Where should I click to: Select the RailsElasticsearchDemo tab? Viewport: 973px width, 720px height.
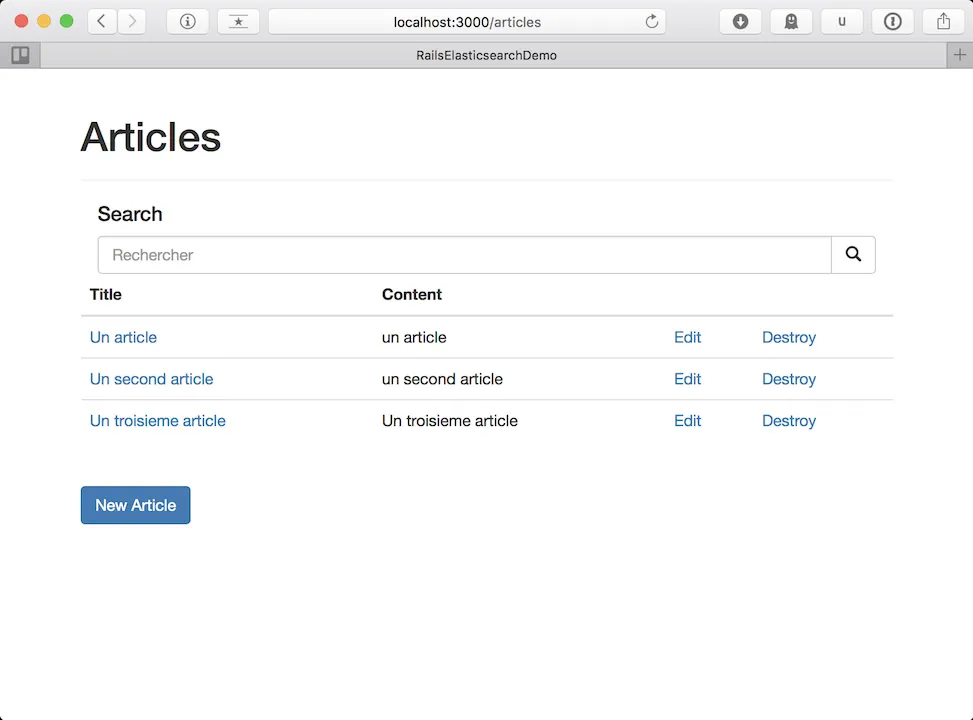(x=486, y=55)
